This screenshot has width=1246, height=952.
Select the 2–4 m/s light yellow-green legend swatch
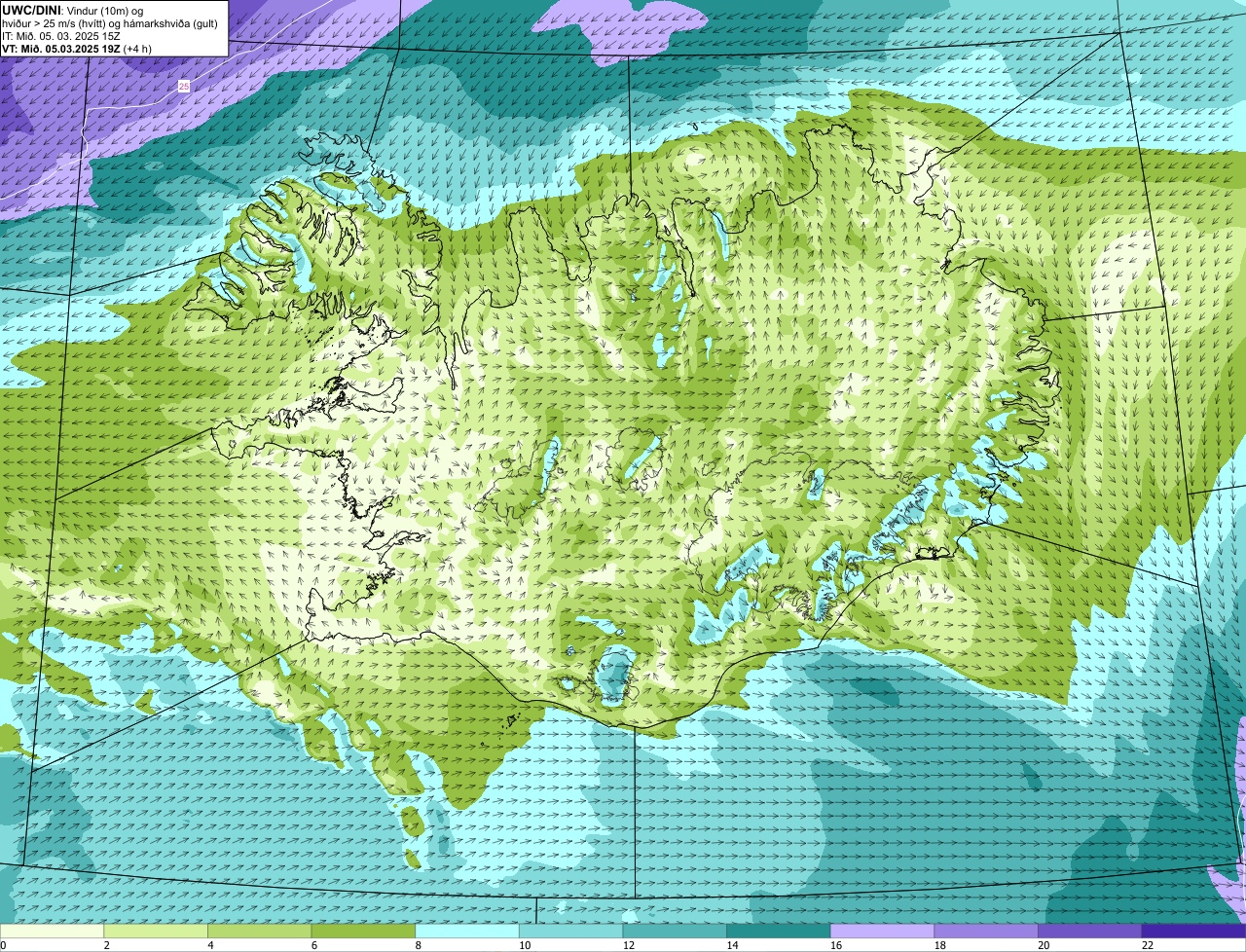tap(156, 931)
